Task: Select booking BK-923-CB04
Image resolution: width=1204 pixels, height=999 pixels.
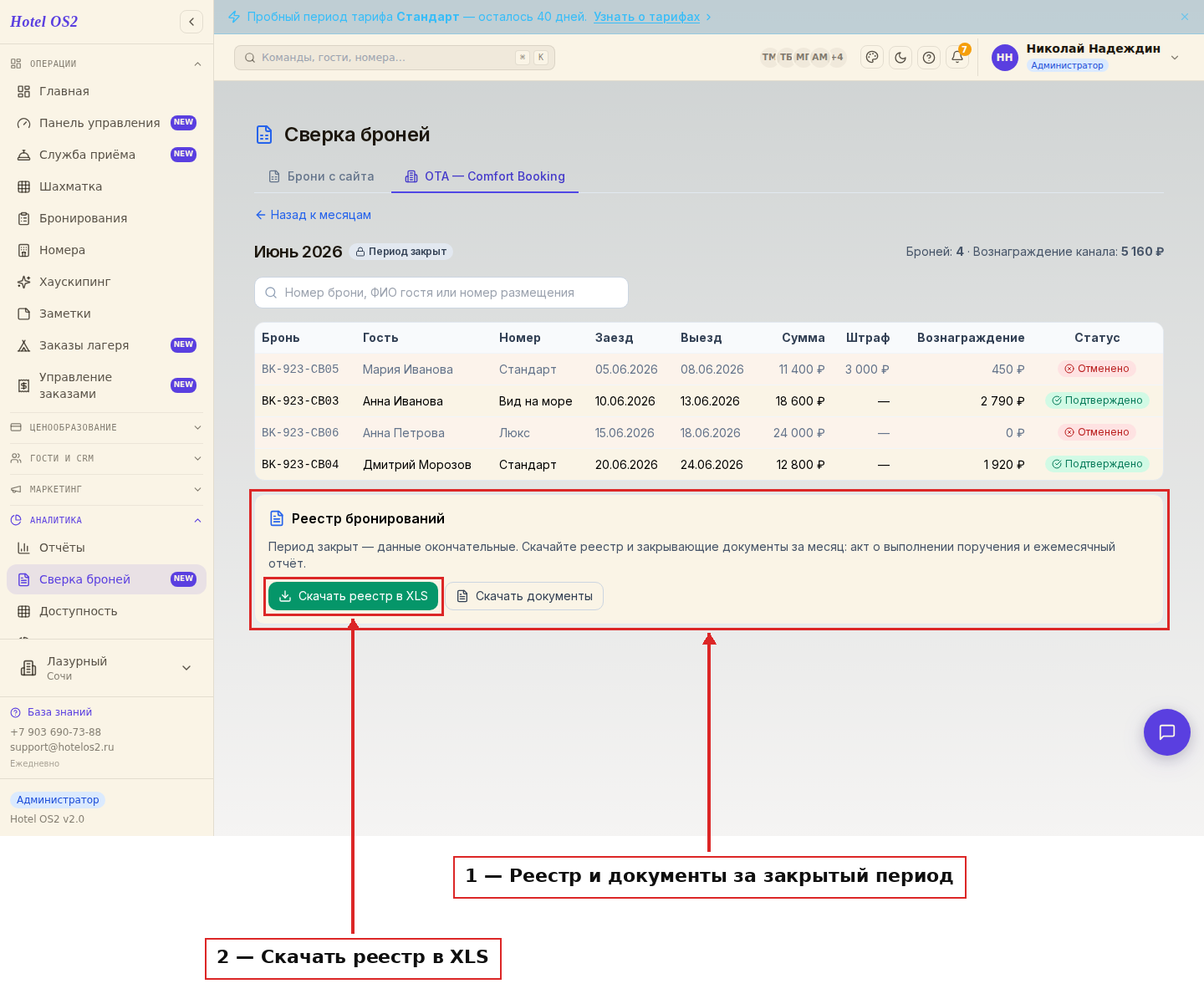Action: (x=300, y=465)
